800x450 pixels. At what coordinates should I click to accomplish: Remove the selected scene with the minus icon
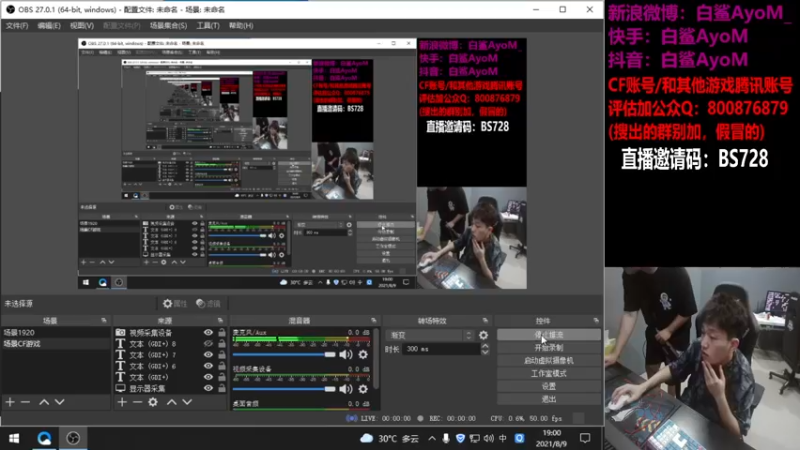(25, 402)
